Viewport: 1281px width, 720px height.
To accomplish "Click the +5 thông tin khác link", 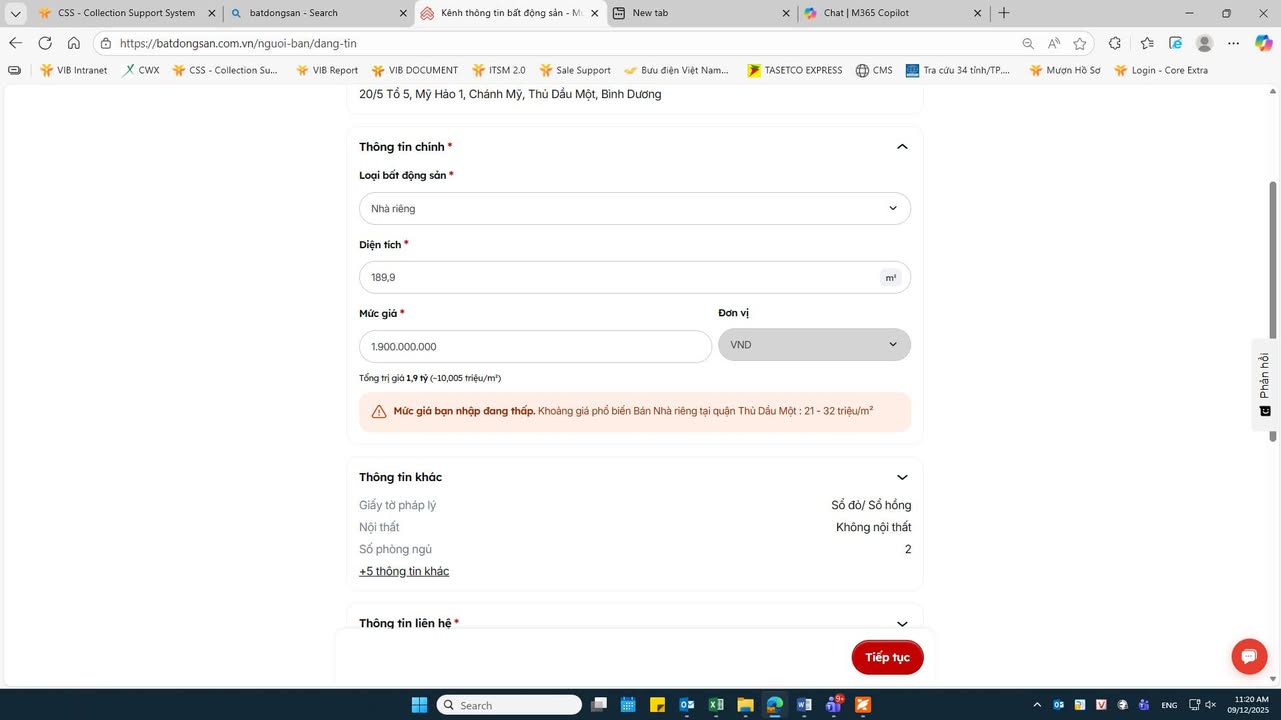I will click(x=404, y=571).
